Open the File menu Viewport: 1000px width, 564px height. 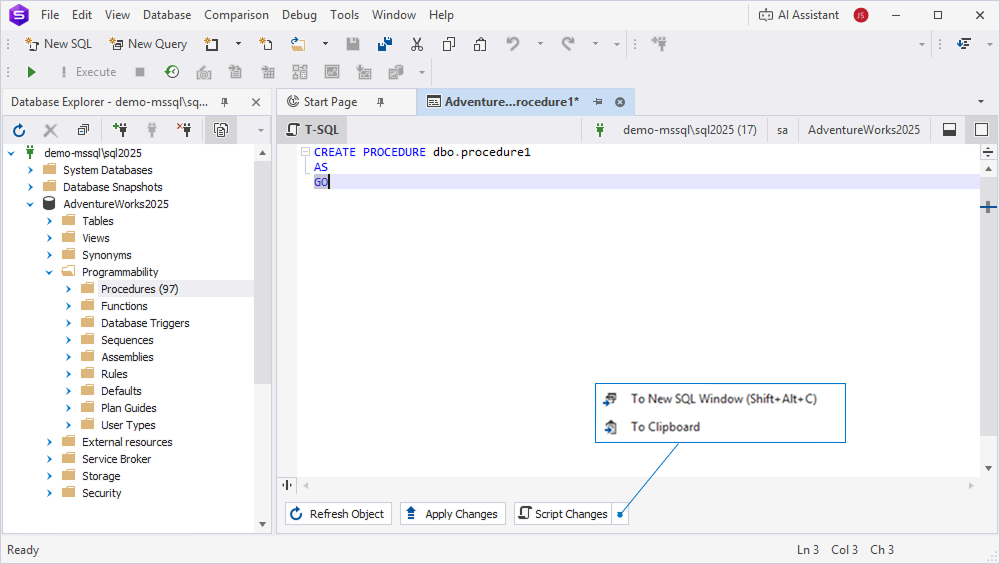pos(50,15)
